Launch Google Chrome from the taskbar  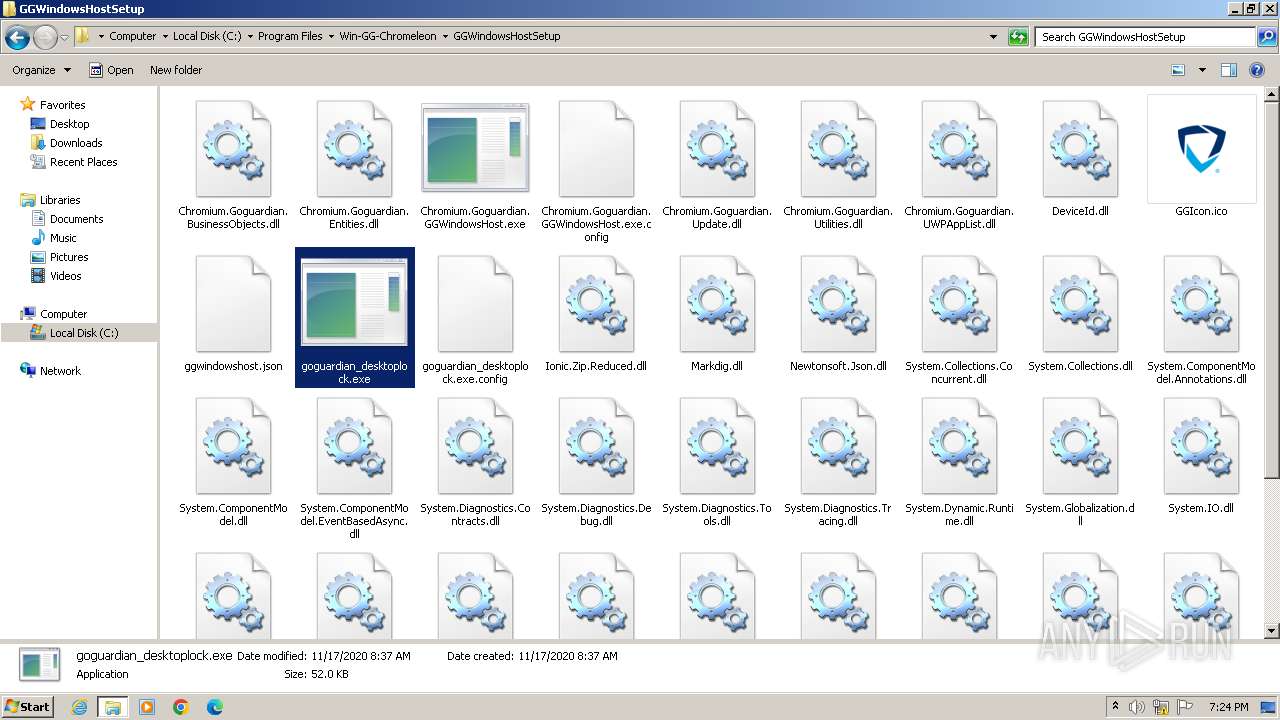pyautogui.click(x=181, y=707)
